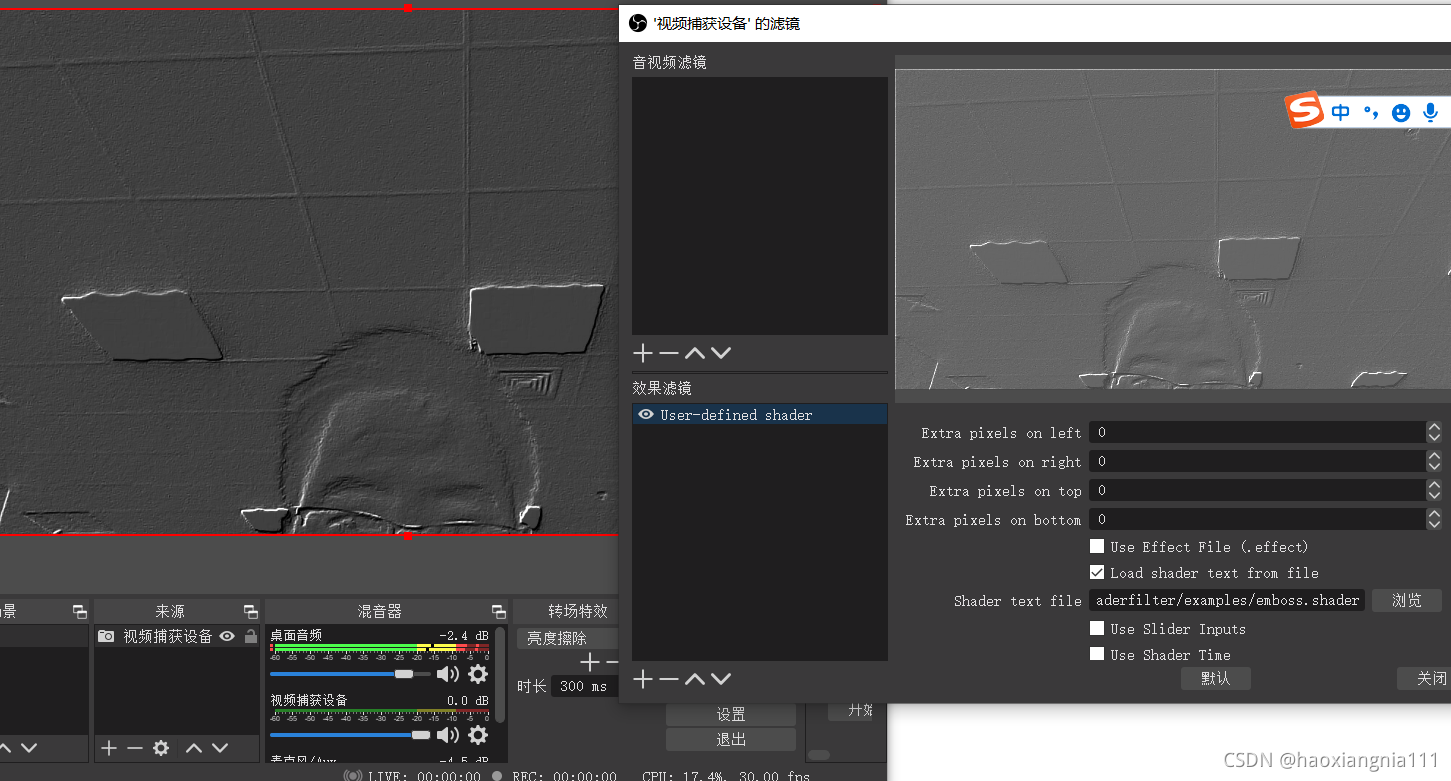Increase Extra pixels on top with up arrow
Image resolution: width=1451 pixels, height=781 pixels.
[1434, 485]
